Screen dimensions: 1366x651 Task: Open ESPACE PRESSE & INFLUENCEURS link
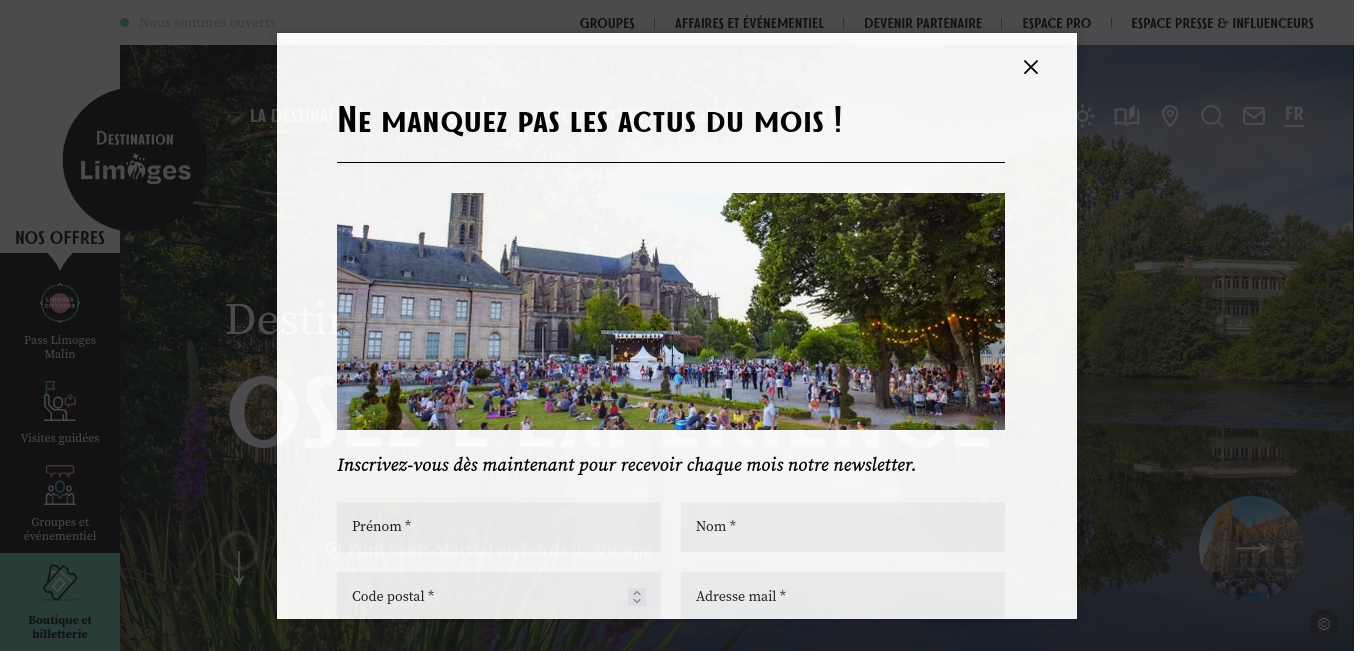[1222, 23]
